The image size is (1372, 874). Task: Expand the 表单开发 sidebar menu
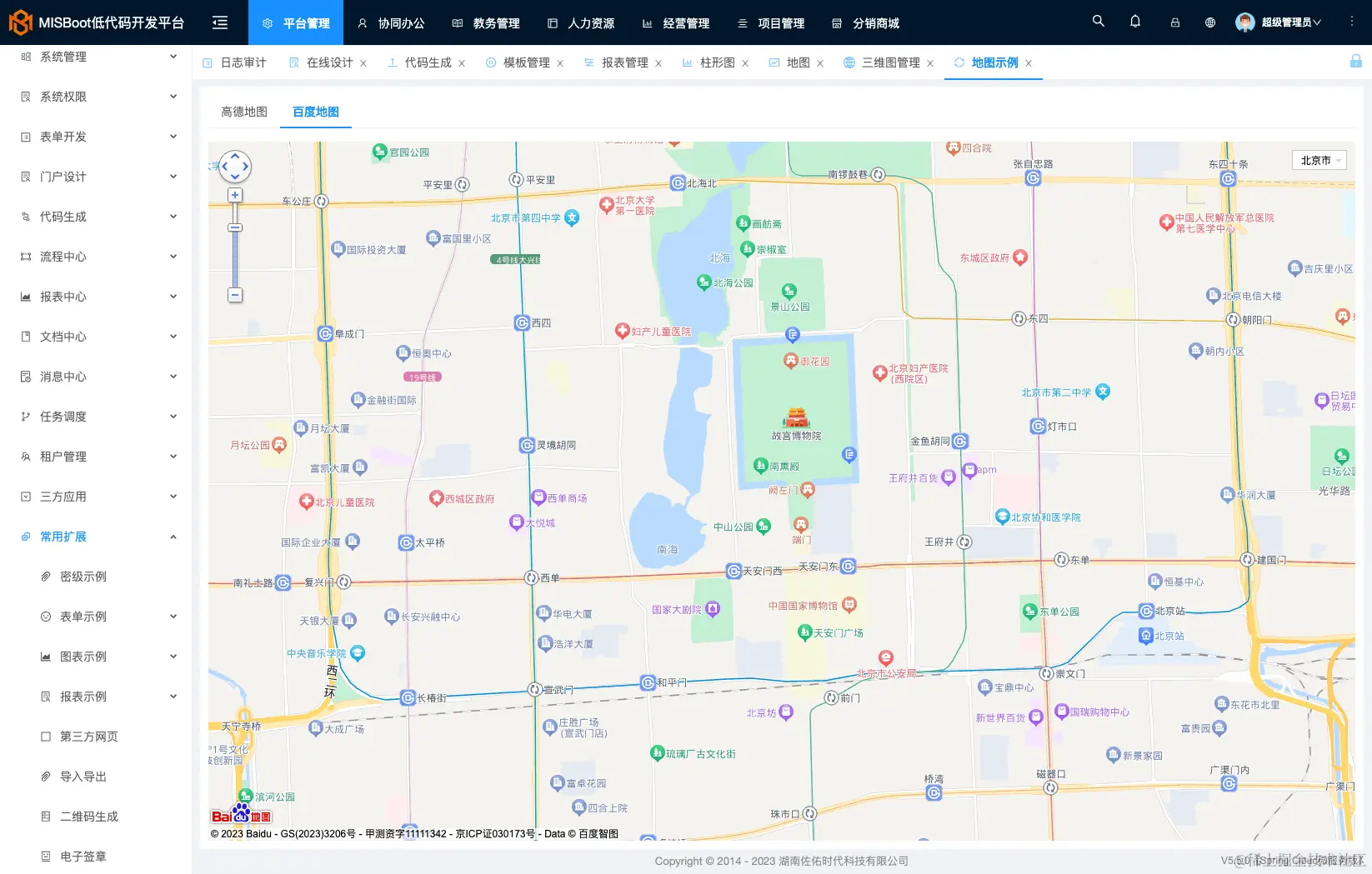[x=96, y=137]
